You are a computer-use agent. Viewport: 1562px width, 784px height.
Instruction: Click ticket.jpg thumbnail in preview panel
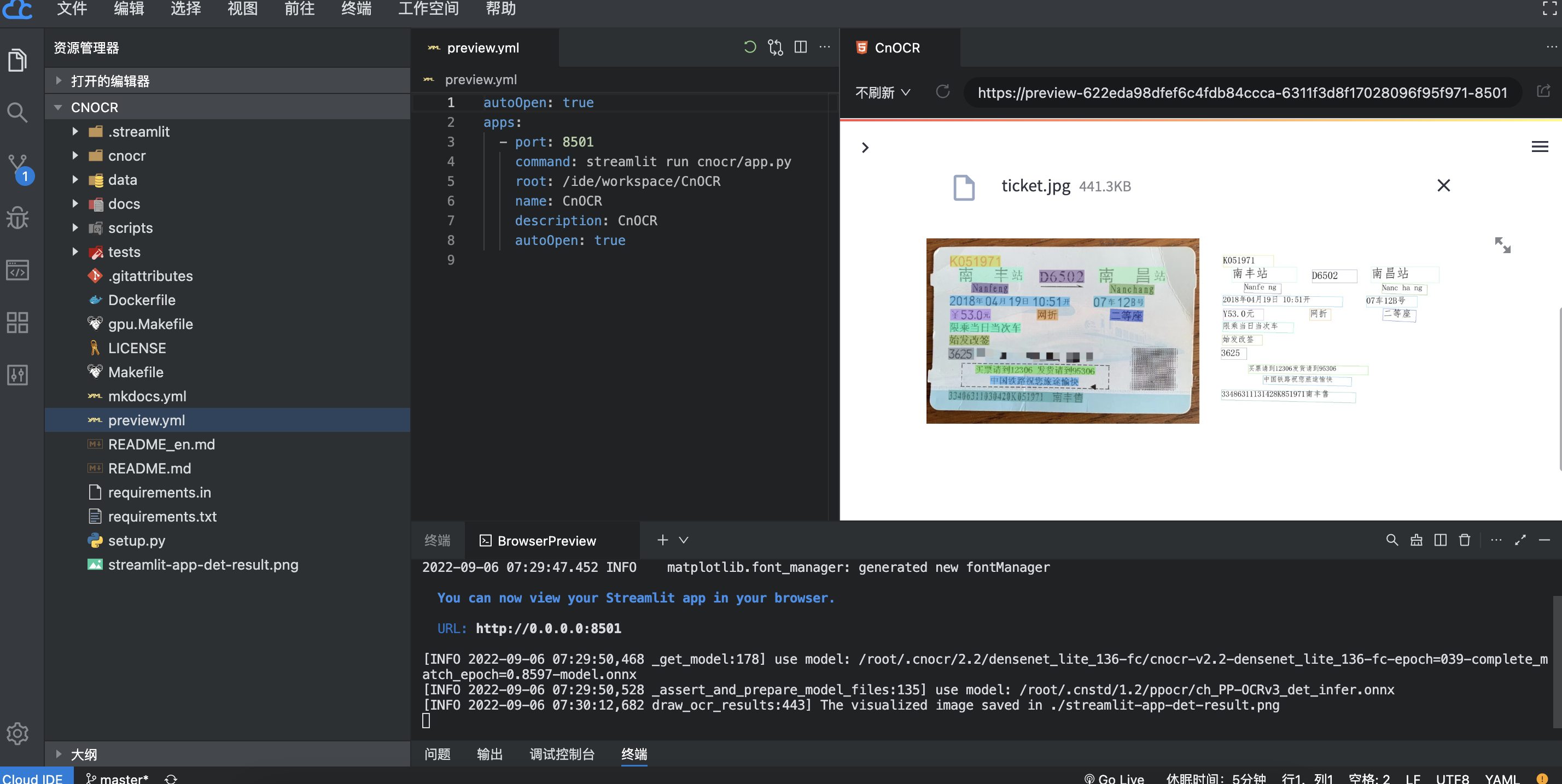[x=1063, y=331]
